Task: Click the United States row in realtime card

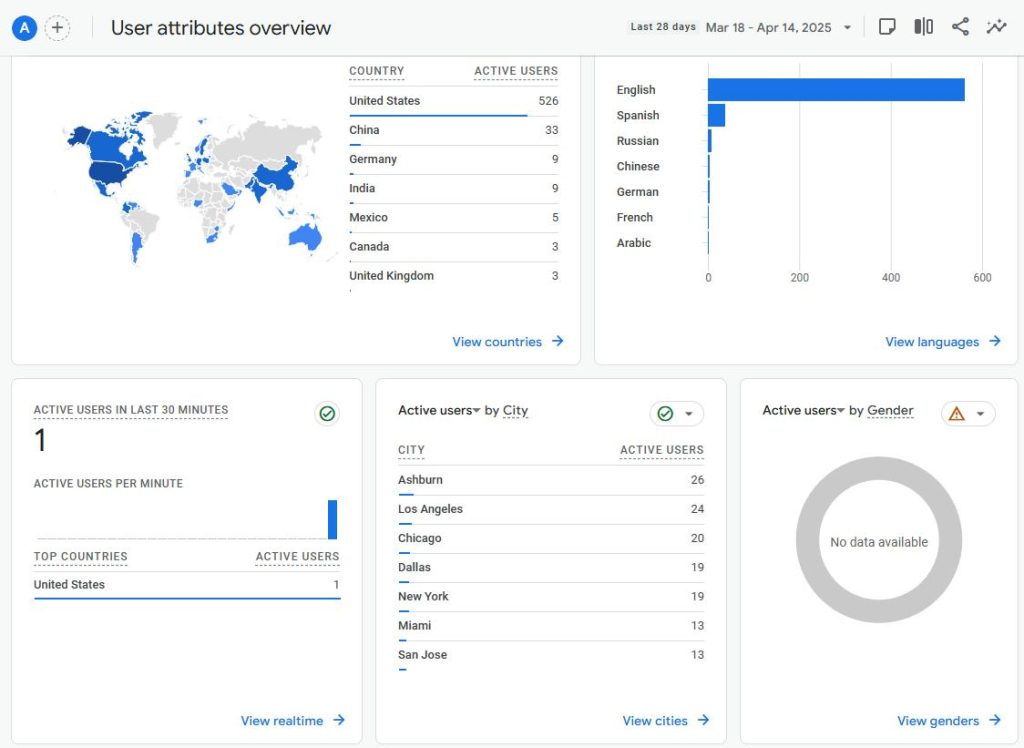Action: click(187, 585)
